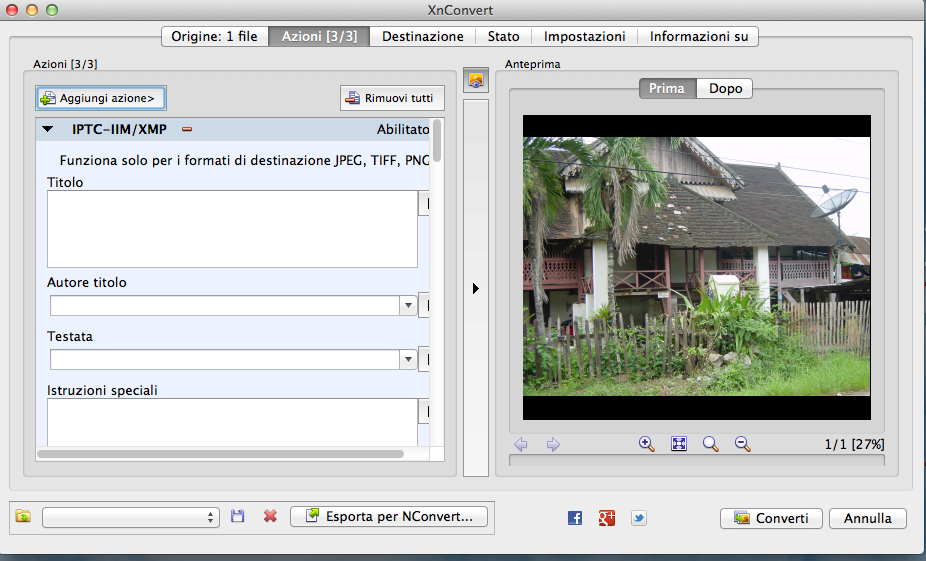Screen dimensions: 926x561
Task: Switch to the Destinazione tab
Action: pyautogui.click(x=422, y=36)
